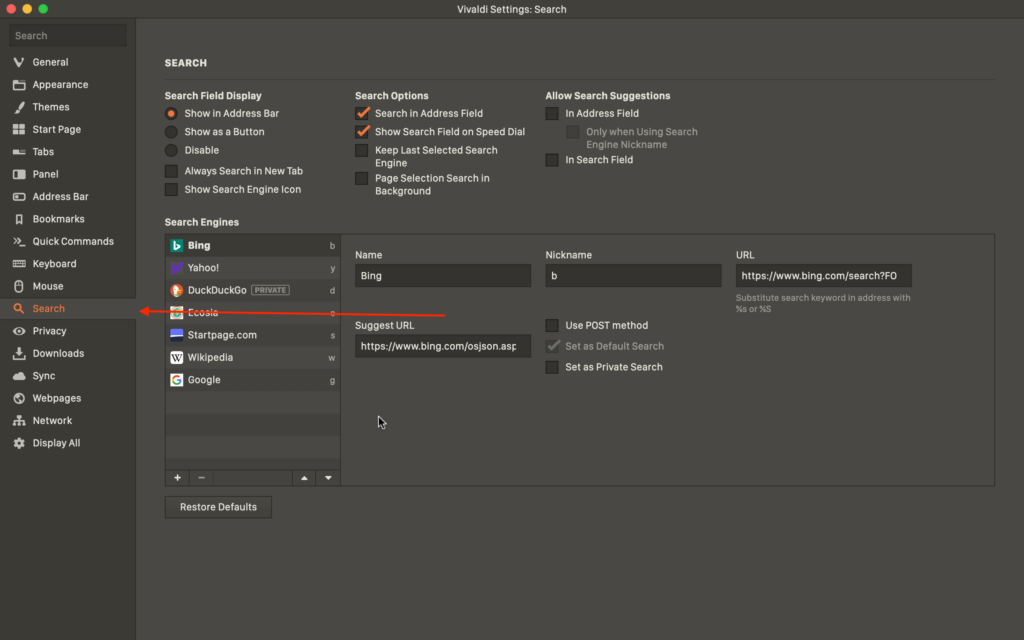Select Show as a Button radio
The width and height of the screenshot is (1024, 640).
[x=171, y=132]
